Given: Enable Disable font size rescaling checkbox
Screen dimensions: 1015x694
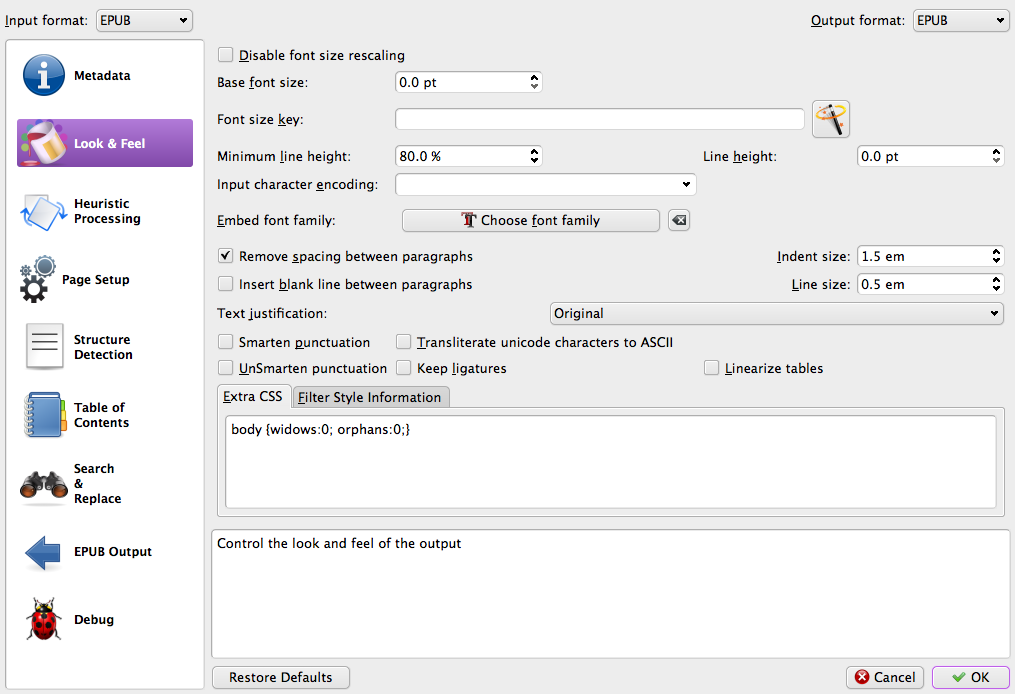Looking at the screenshot, I should pyautogui.click(x=226, y=55).
